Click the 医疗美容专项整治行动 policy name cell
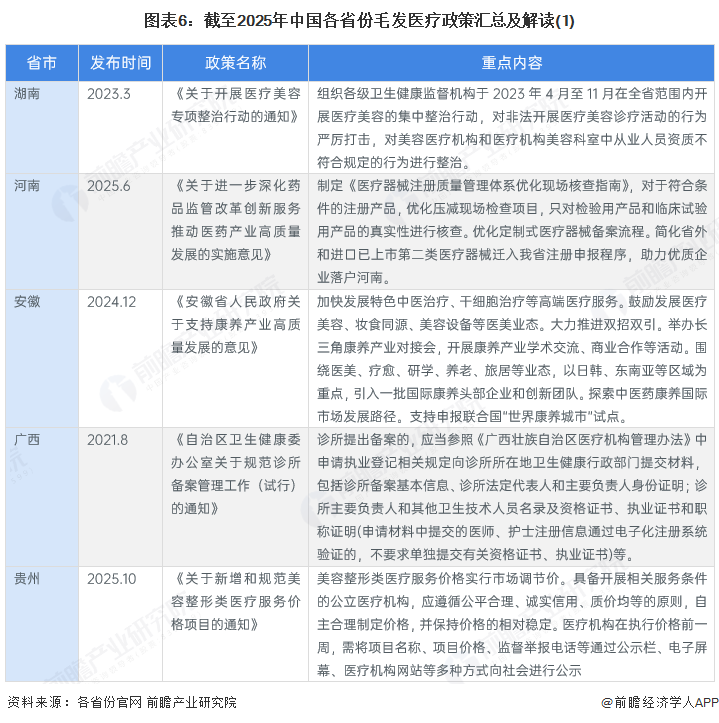719x723 pixels. (236, 106)
